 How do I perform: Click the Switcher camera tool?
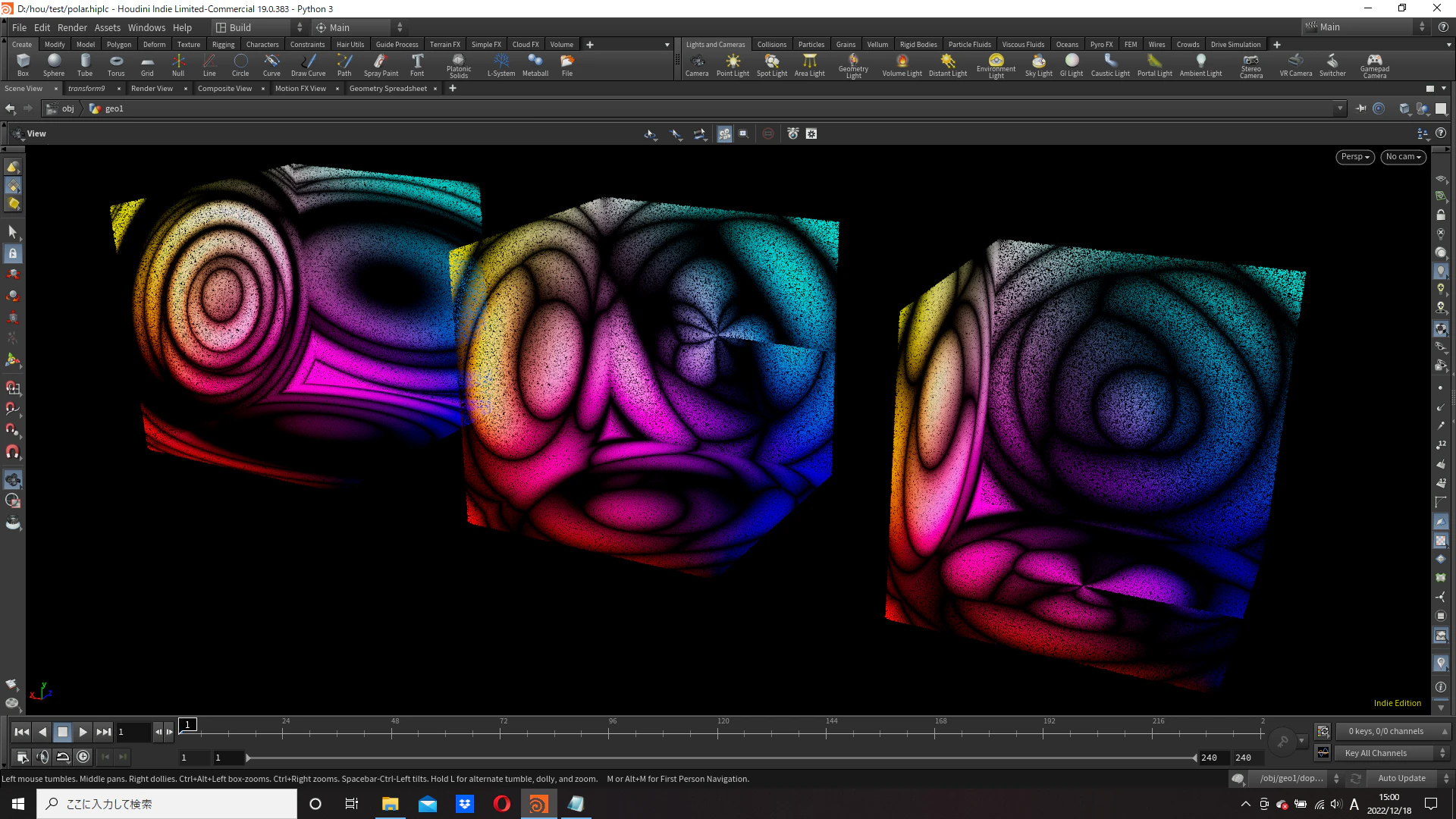click(x=1332, y=65)
